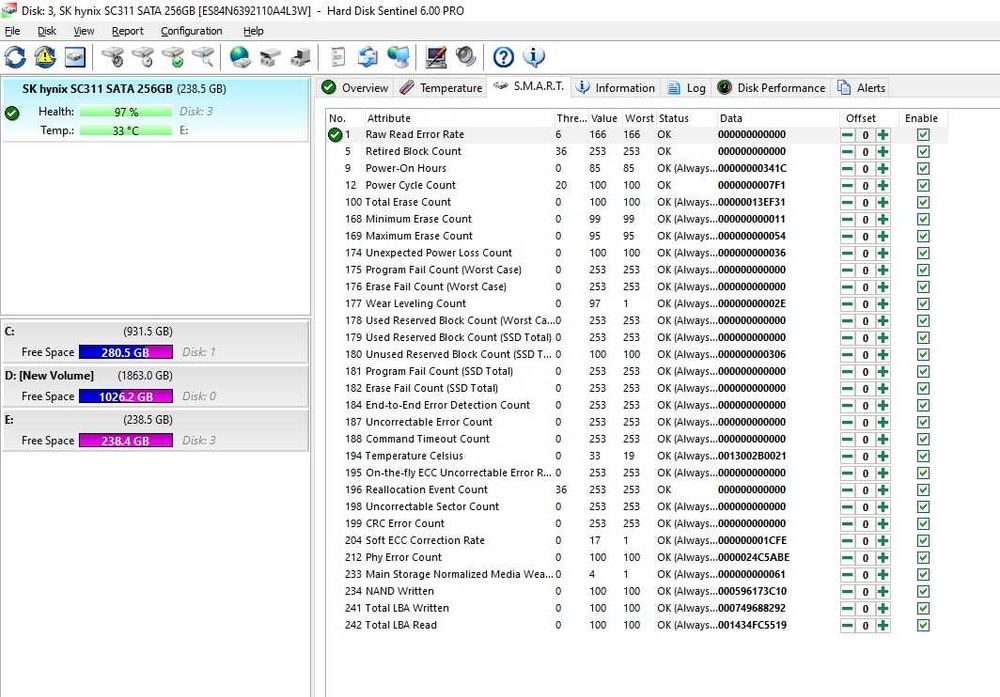Toggle Enable checkbox for Retired Block Count
The image size is (1000, 697).
923,152
